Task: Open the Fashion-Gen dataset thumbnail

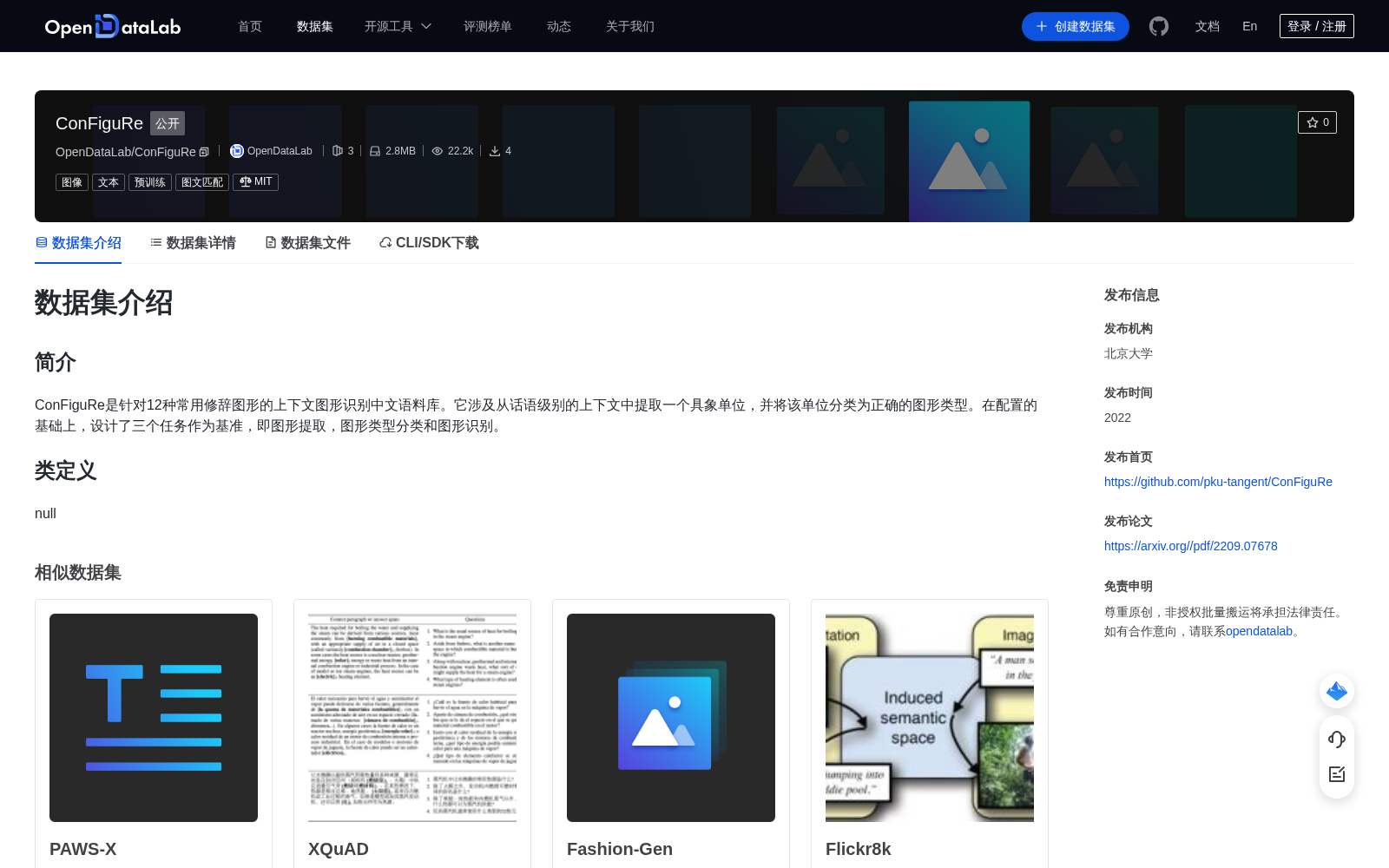Action: click(671, 718)
